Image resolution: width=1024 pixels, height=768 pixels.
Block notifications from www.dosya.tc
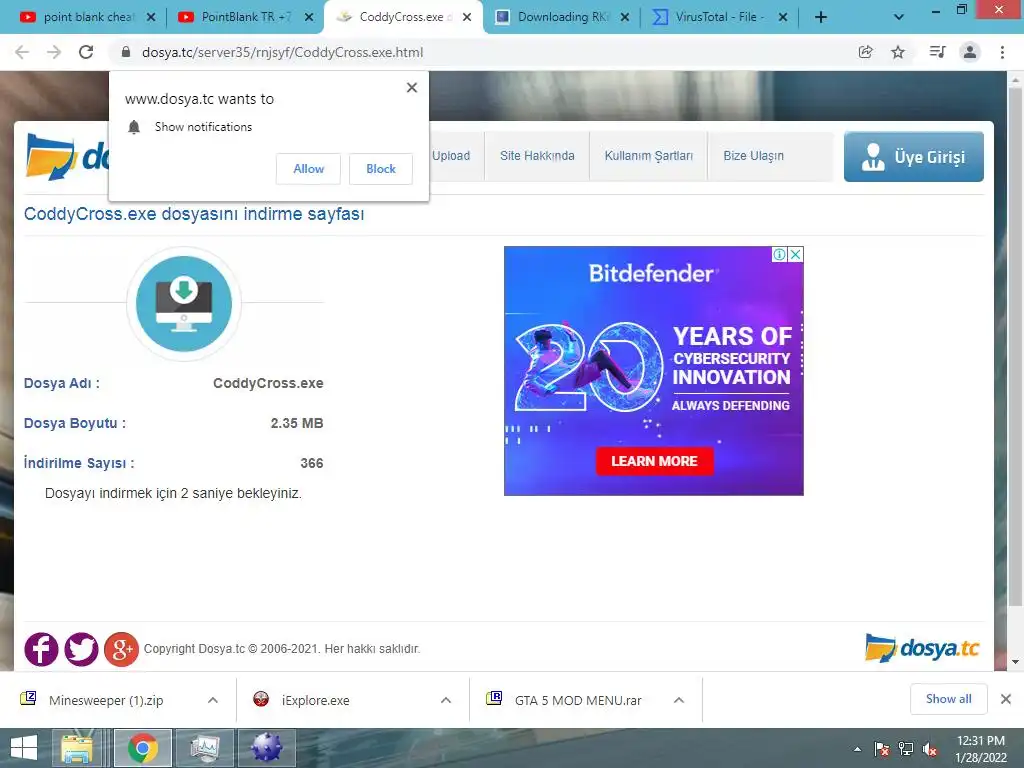point(381,168)
